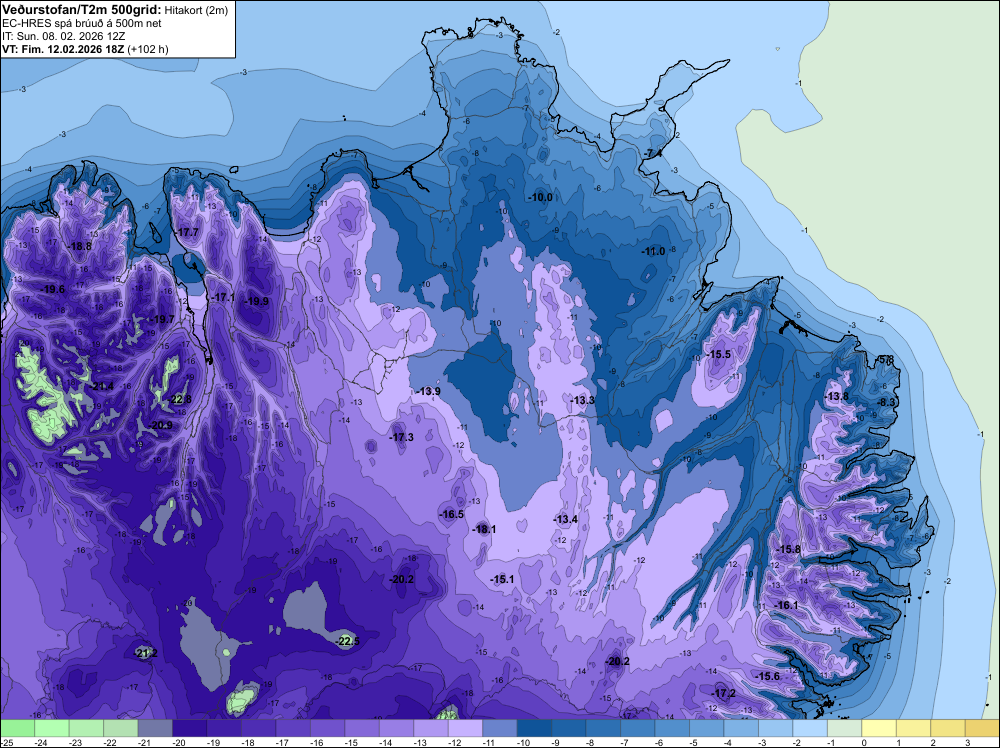Click the -13.3 temperature label

point(582,400)
